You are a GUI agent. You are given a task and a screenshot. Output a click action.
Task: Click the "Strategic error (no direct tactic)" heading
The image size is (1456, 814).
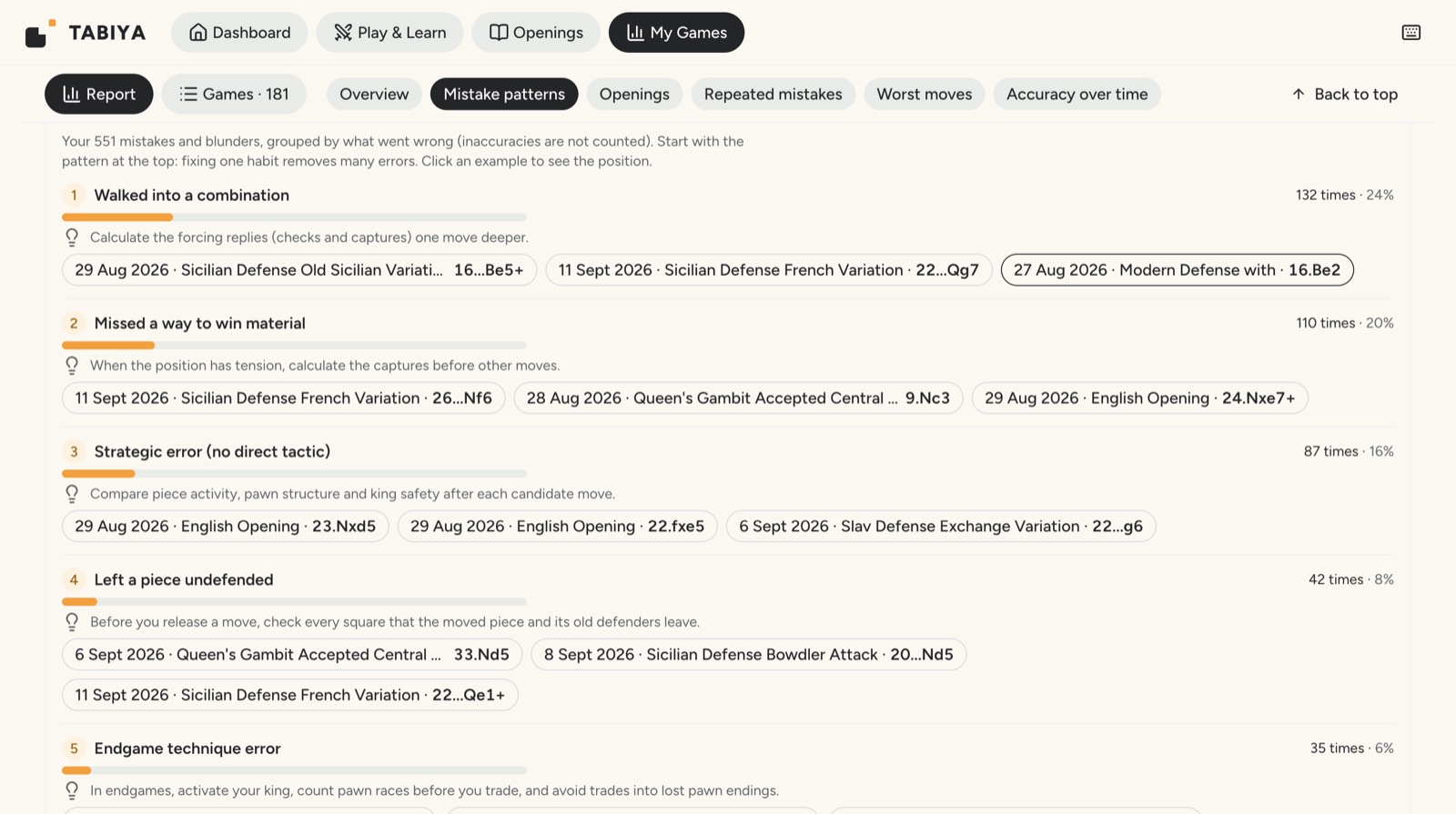click(x=212, y=452)
